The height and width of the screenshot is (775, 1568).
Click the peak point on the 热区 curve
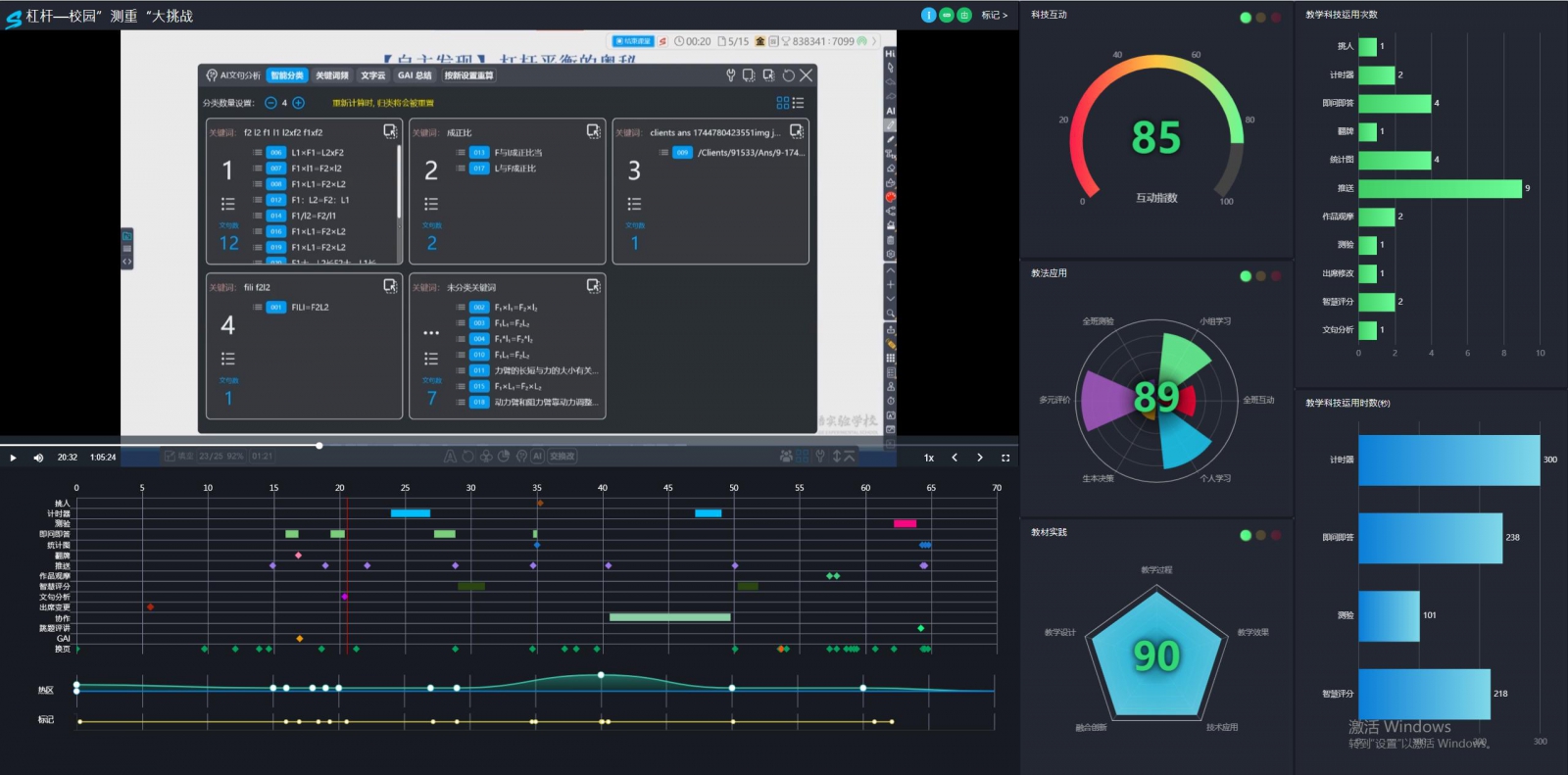tap(601, 675)
